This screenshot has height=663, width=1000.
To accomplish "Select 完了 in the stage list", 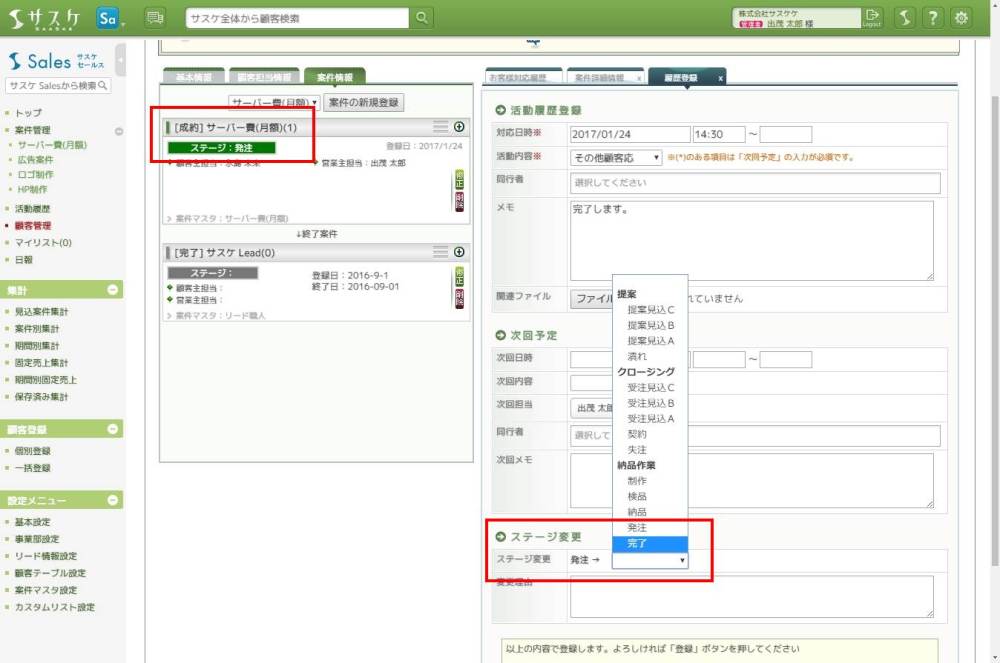I will point(637,543).
